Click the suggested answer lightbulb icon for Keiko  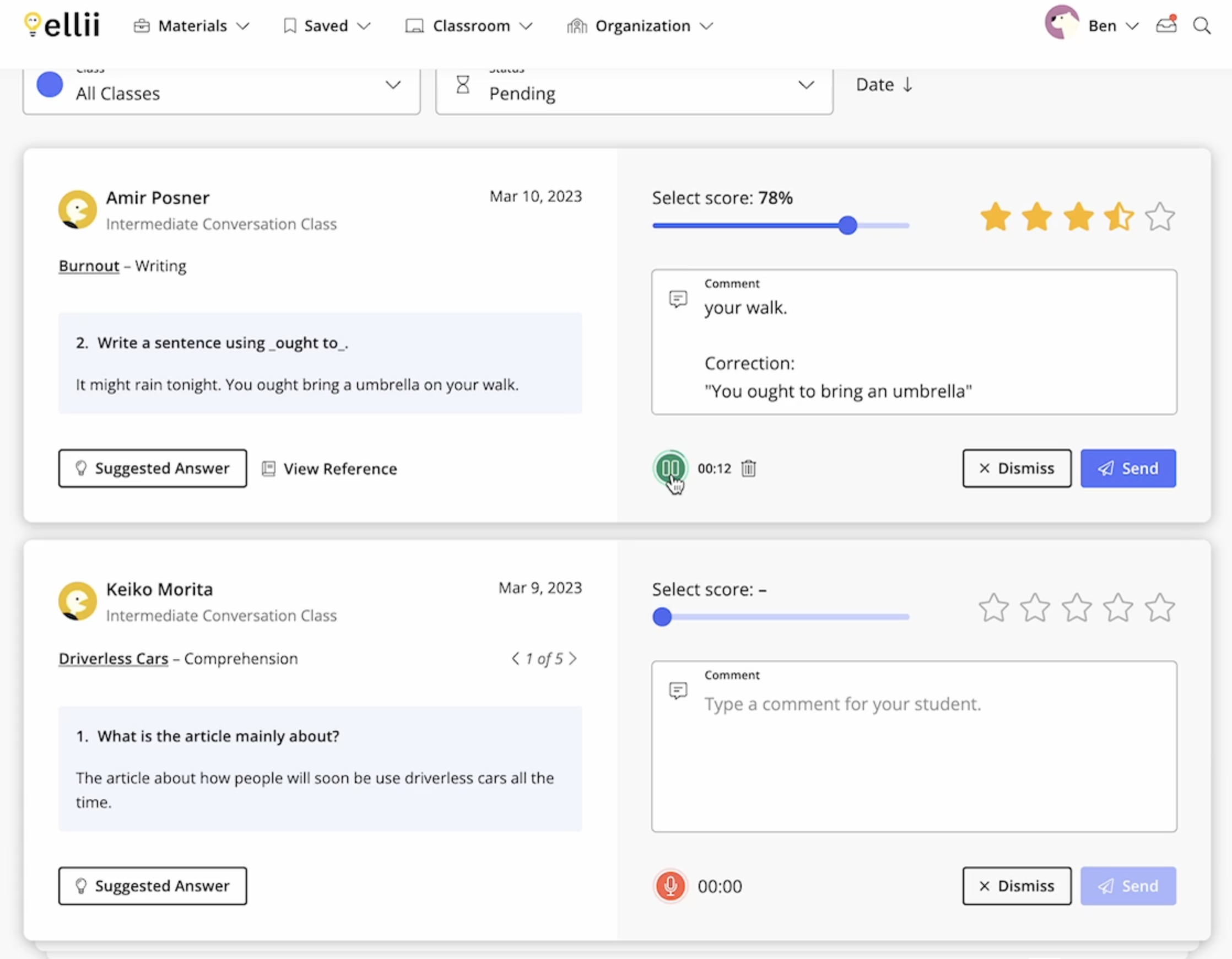click(x=80, y=884)
